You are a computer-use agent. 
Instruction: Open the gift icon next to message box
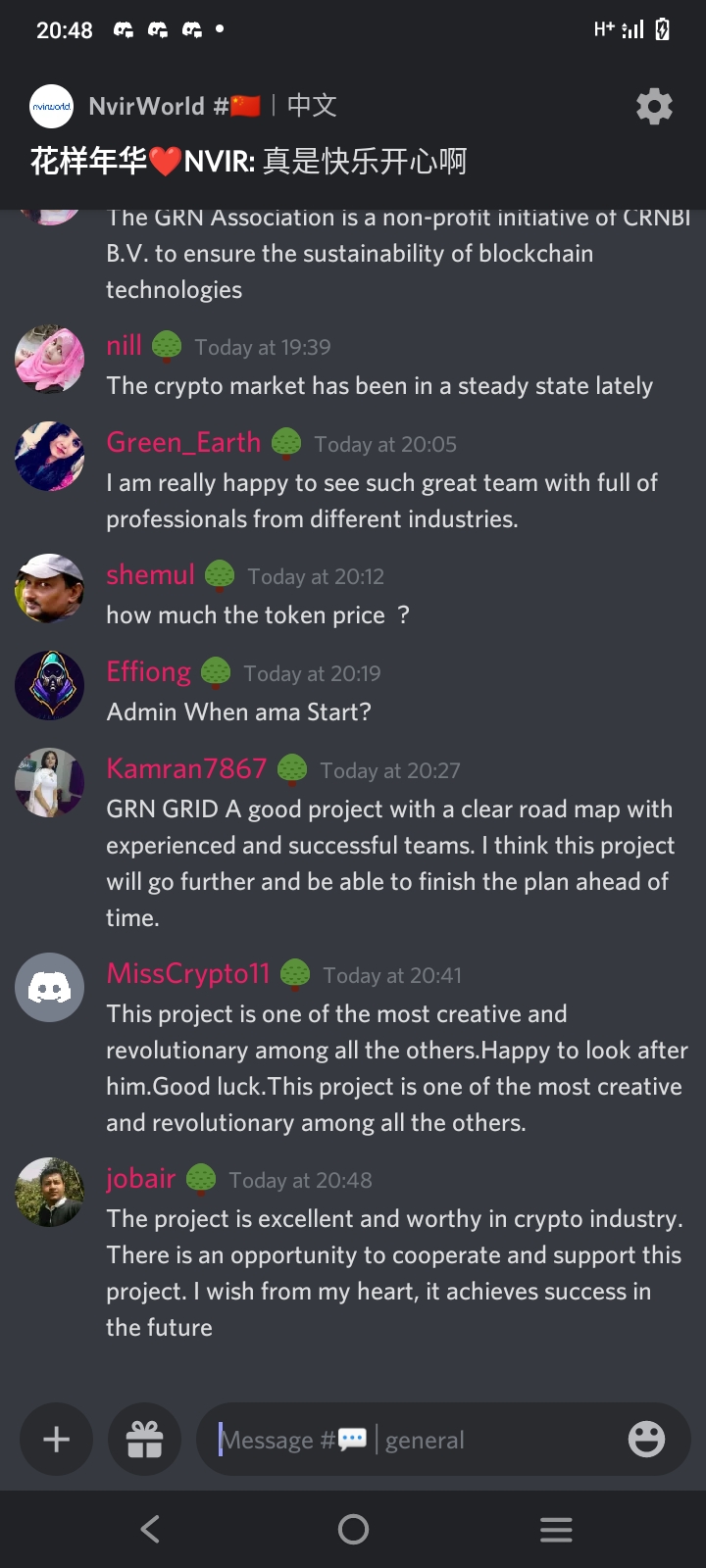click(144, 1439)
